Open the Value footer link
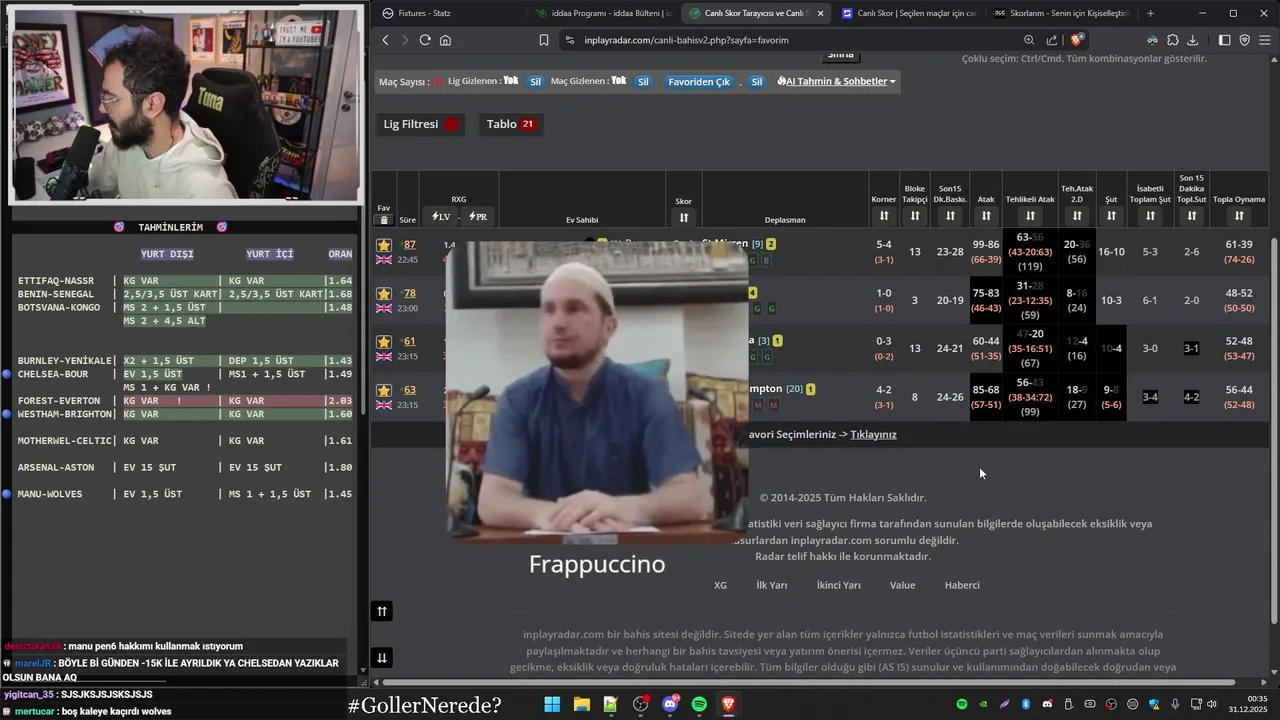The width and height of the screenshot is (1280, 720). coord(902,585)
